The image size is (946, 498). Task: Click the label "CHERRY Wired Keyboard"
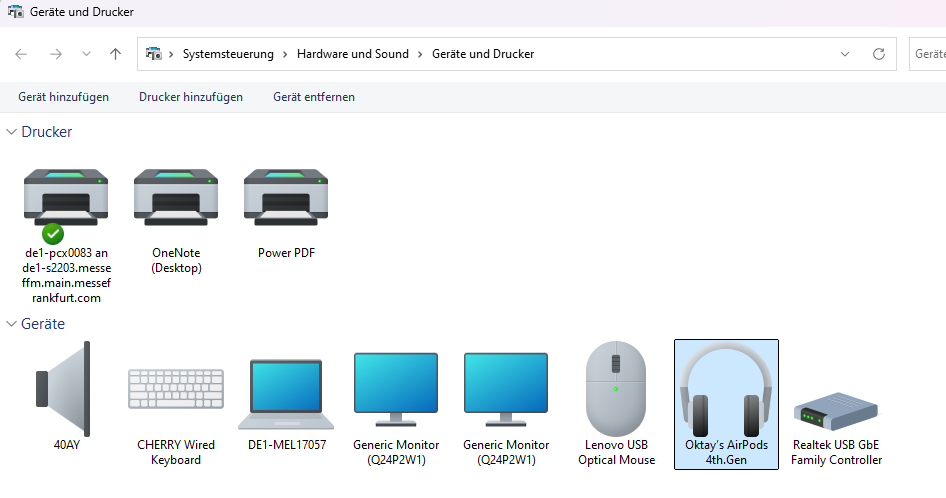tap(176, 452)
